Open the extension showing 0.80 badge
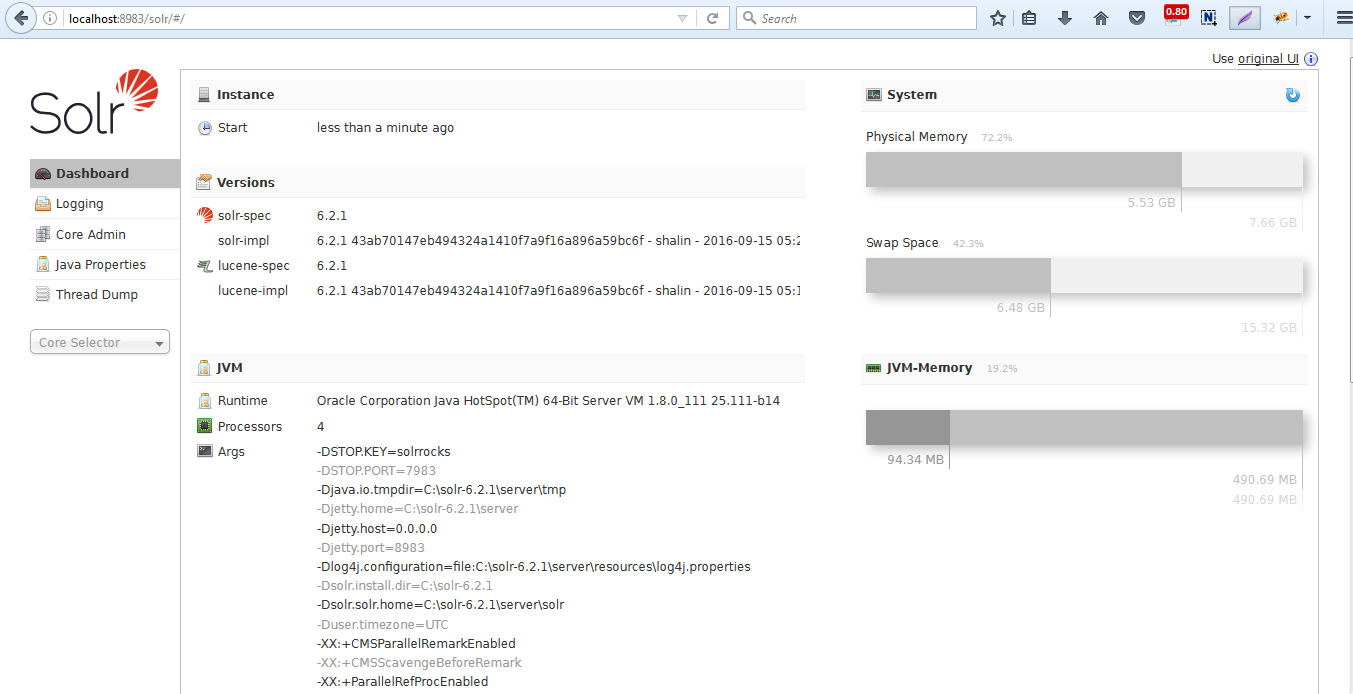The width and height of the screenshot is (1353, 694). tap(1174, 16)
